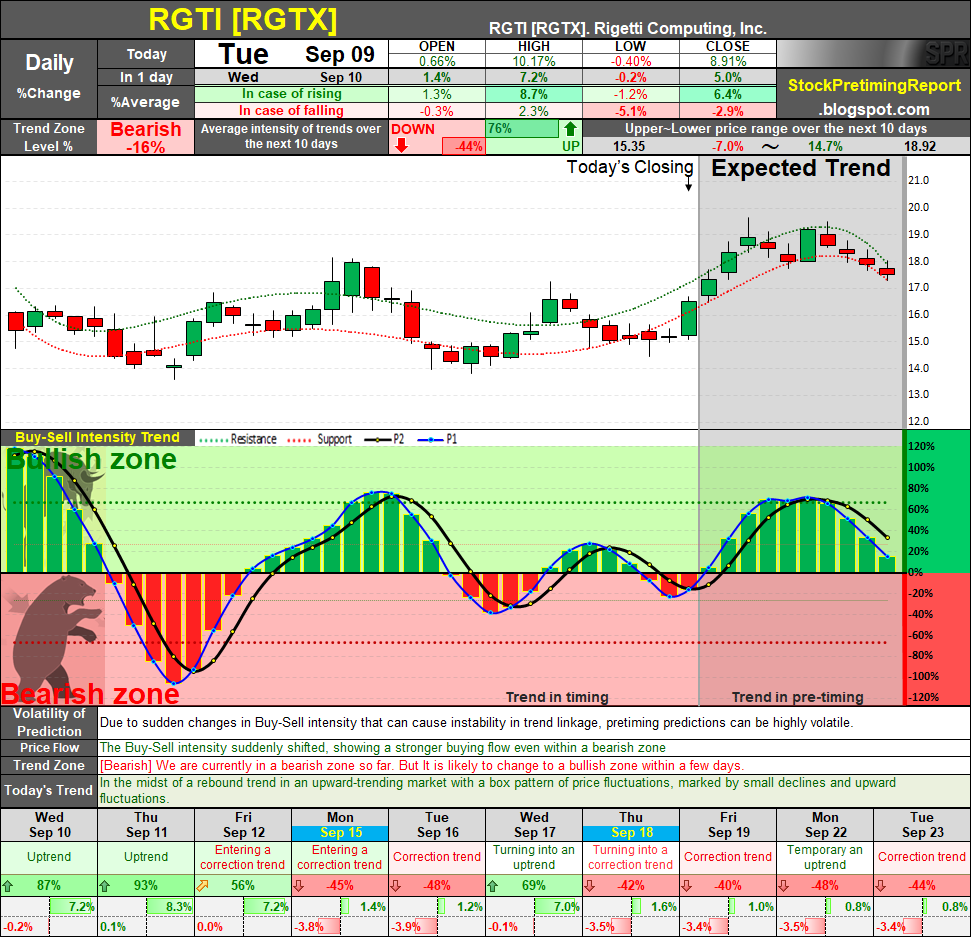Click the red dotted Support legend marker

(x=300, y=440)
